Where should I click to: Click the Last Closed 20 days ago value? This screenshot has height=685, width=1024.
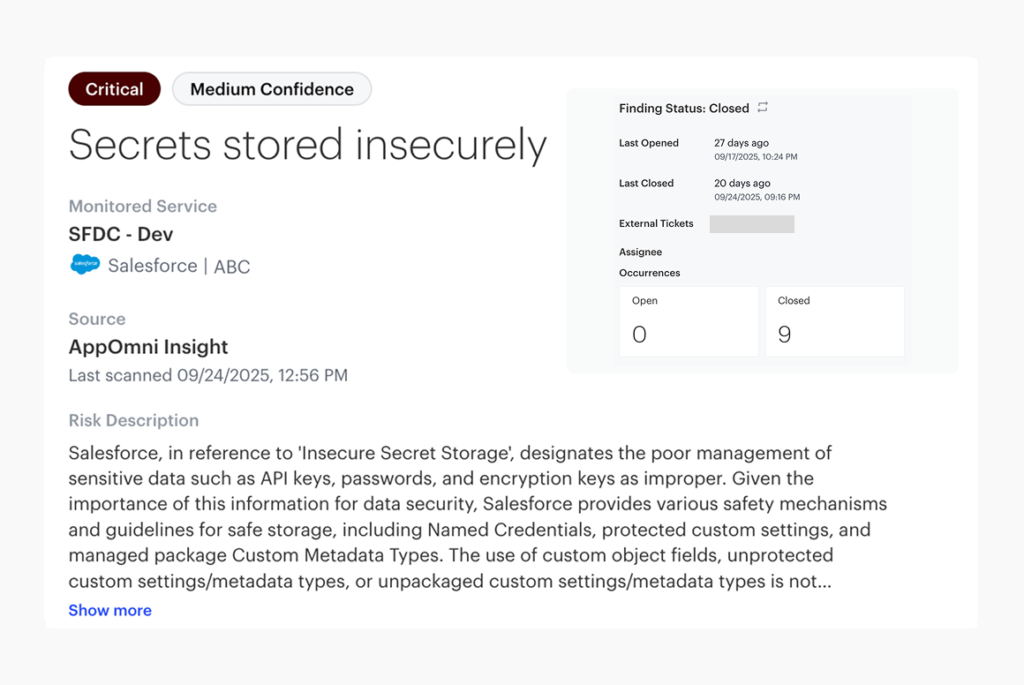(x=742, y=183)
